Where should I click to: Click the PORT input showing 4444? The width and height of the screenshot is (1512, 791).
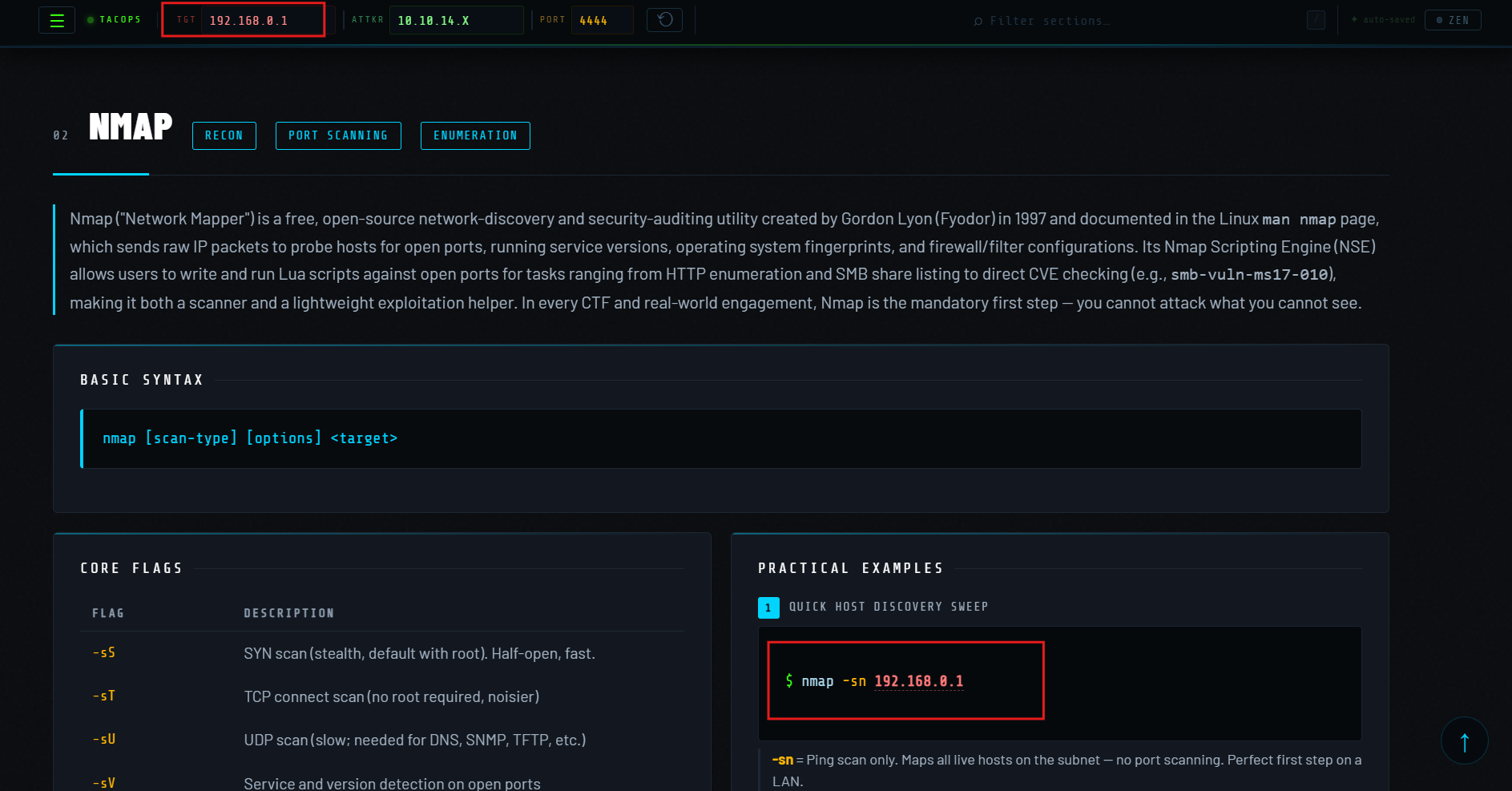(x=602, y=20)
